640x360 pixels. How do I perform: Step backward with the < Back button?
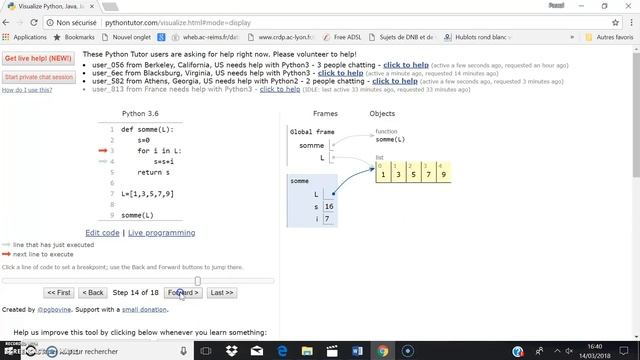click(93, 293)
